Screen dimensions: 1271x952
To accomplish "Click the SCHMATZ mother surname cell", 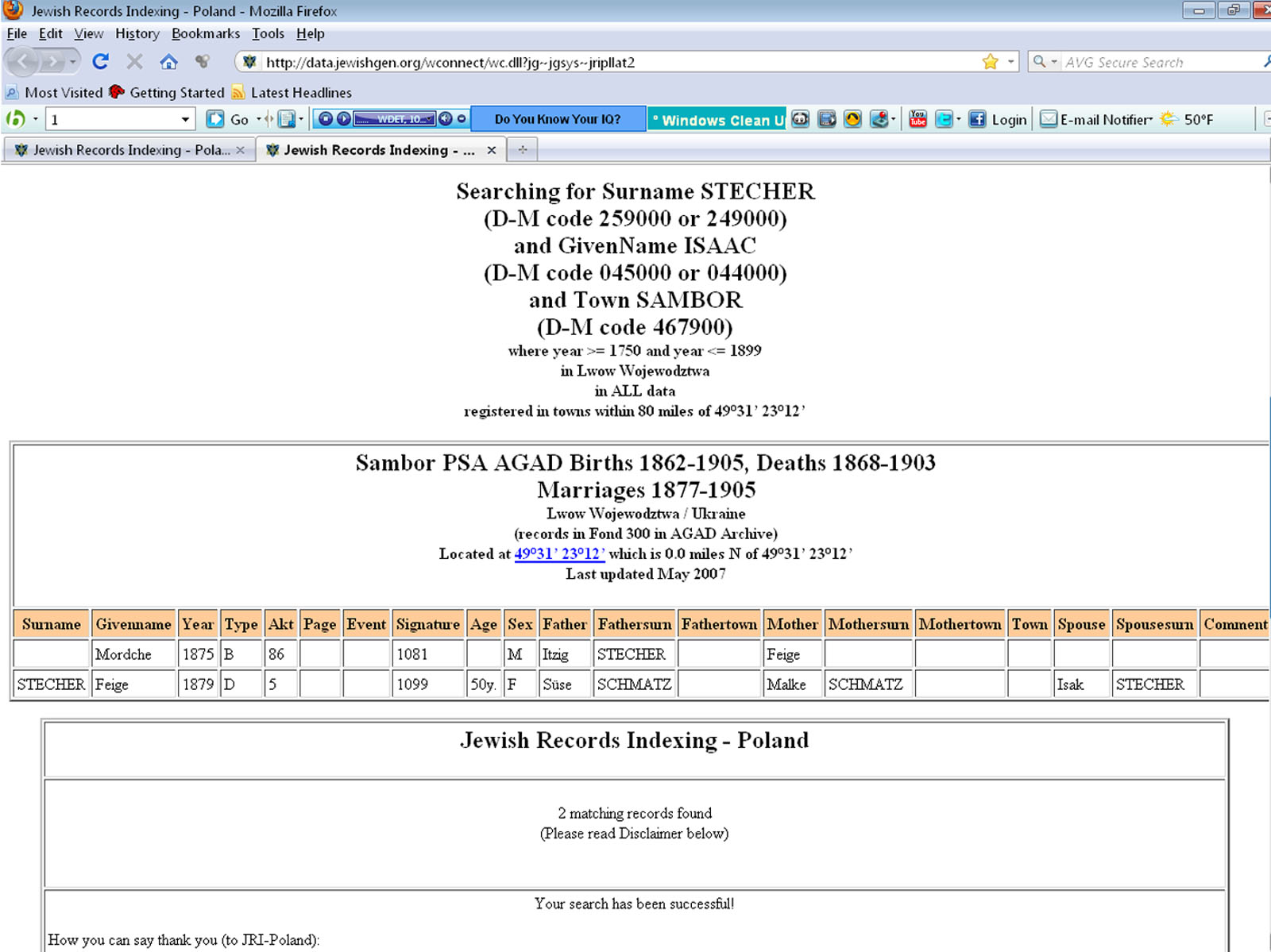I will coord(869,684).
